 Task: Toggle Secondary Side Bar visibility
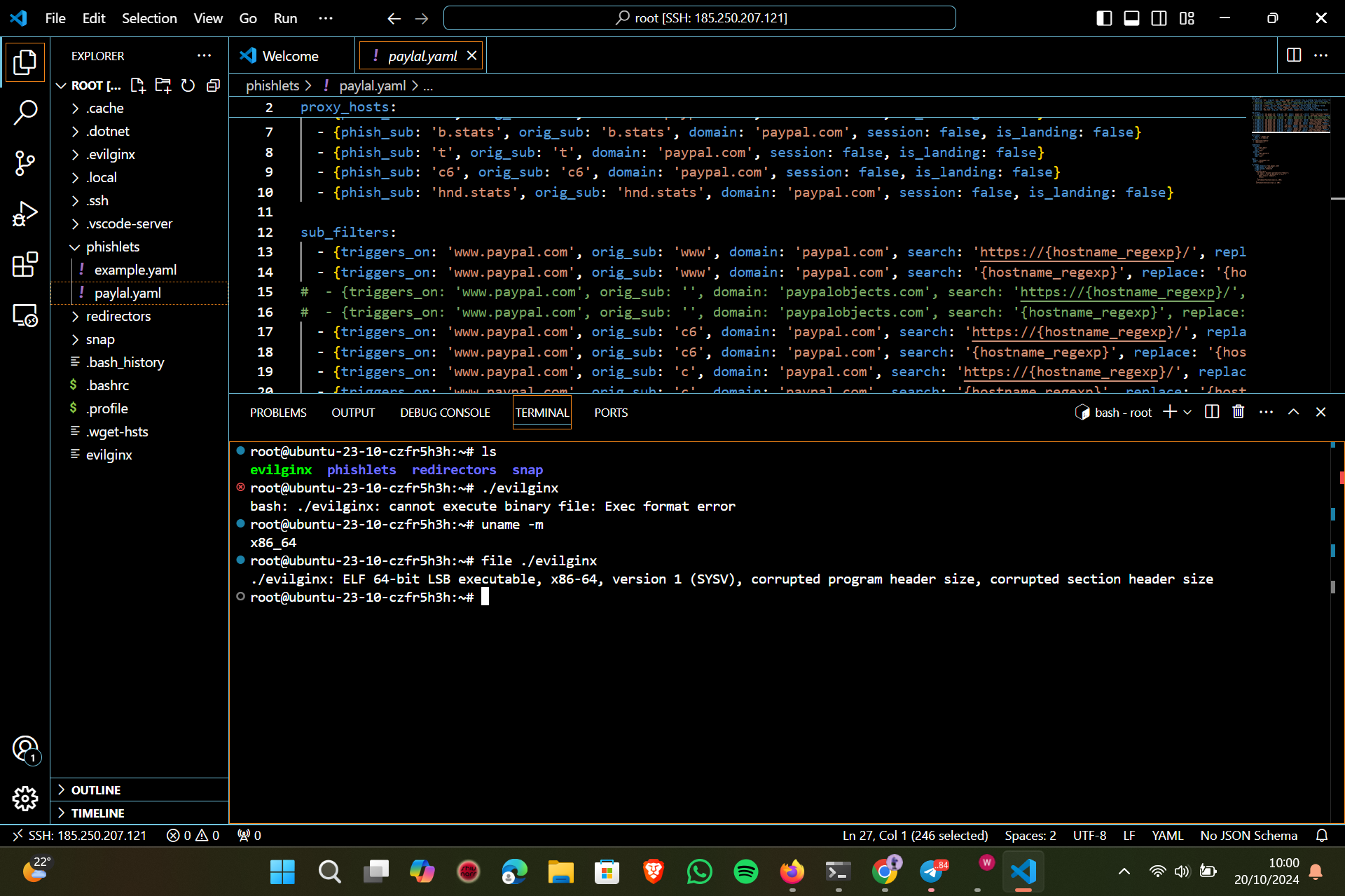1159,18
